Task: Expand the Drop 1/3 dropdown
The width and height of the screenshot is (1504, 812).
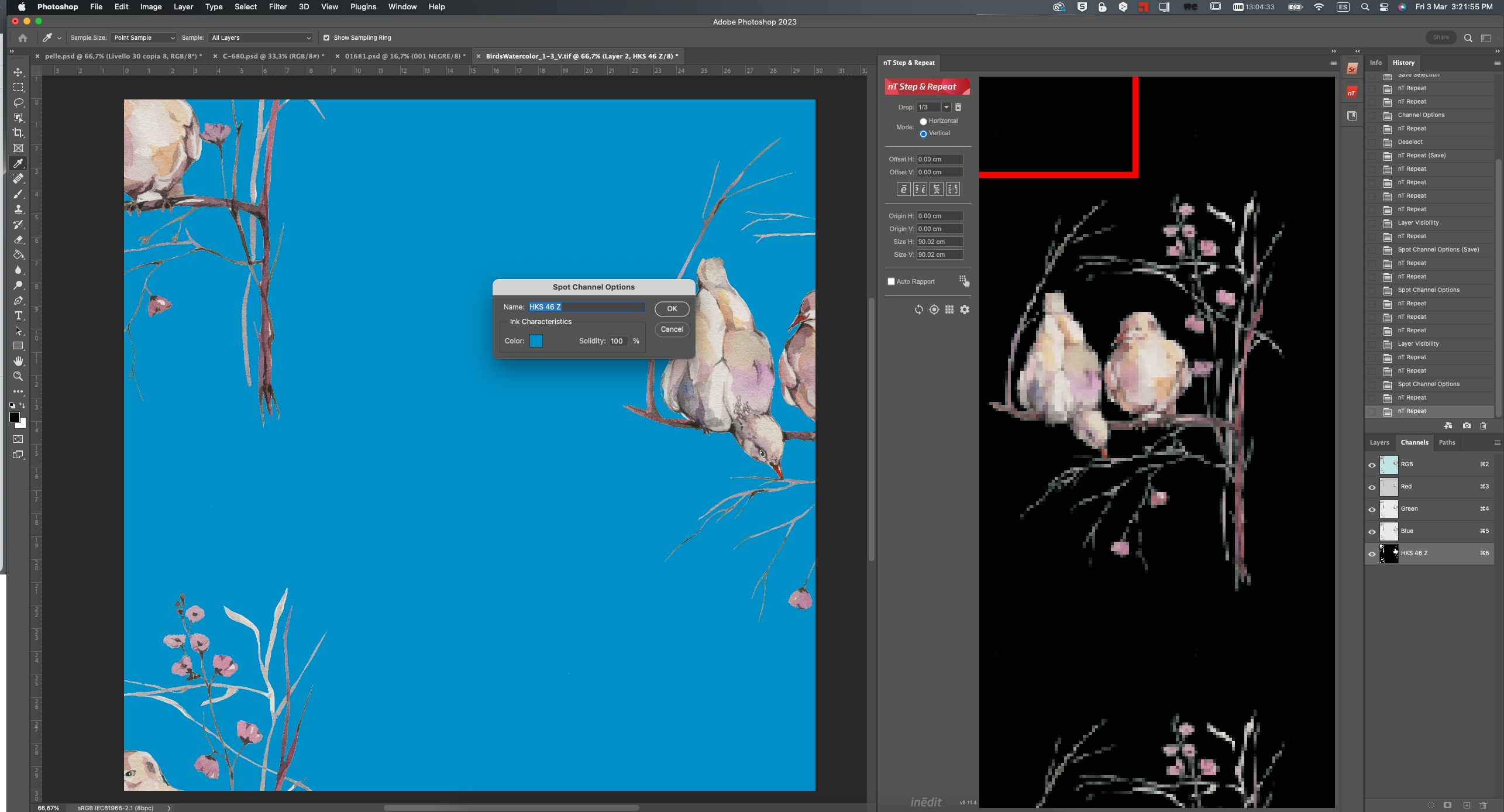Action: point(946,107)
